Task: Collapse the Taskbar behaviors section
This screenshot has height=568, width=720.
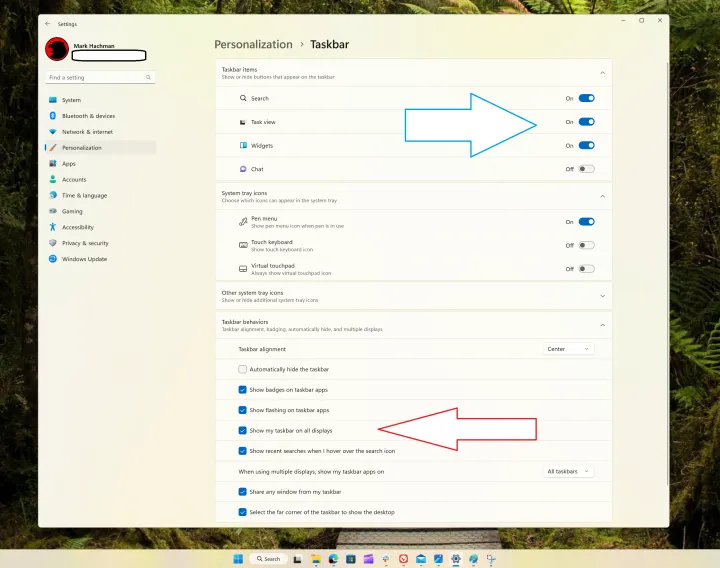Action: click(602, 325)
